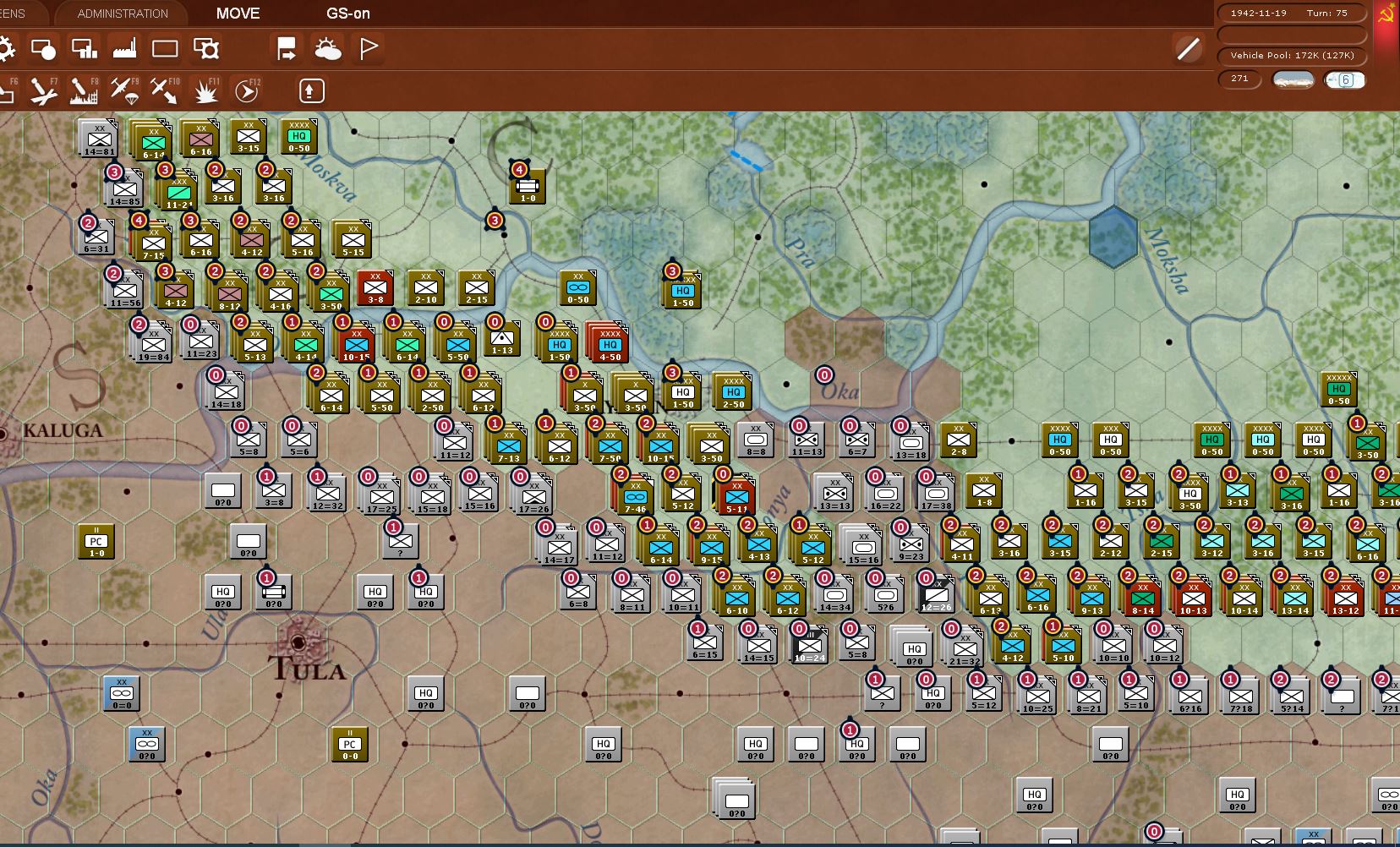The width and height of the screenshot is (1400, 847).
Task: Select the grey unit counter 19=84
Action: click(153, 343)
